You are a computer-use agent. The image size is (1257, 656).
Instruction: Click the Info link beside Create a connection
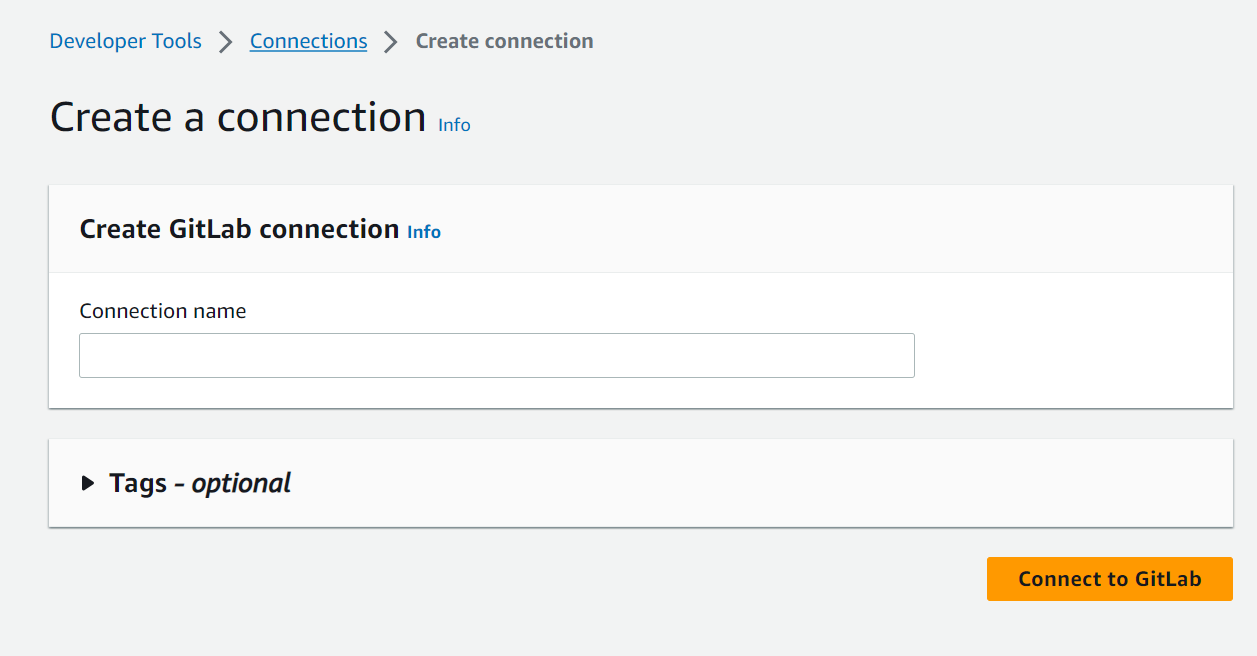(x=453, y=124)
